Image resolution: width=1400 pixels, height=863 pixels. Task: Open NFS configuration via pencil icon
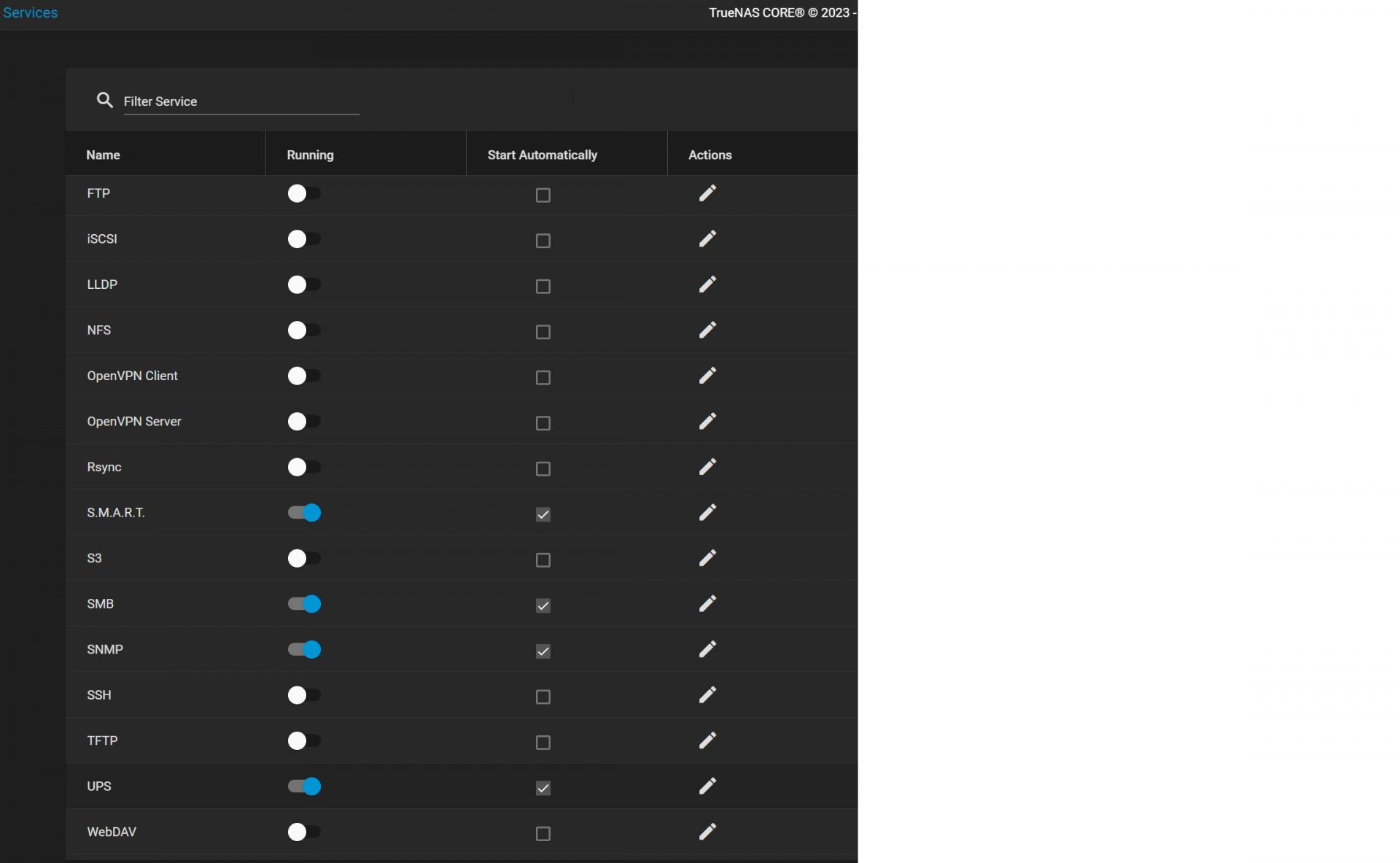click(x=707, y=330)
